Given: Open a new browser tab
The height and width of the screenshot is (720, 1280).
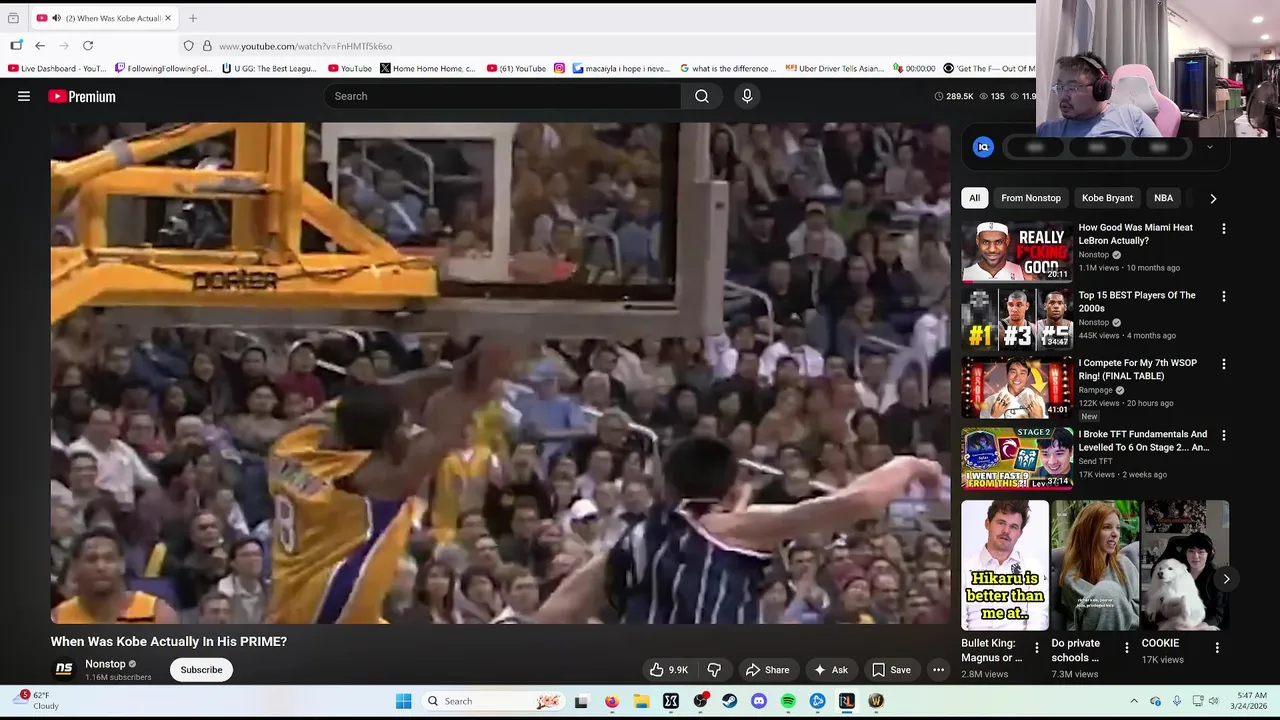Looking at the screenshot, I should (193, 18).
